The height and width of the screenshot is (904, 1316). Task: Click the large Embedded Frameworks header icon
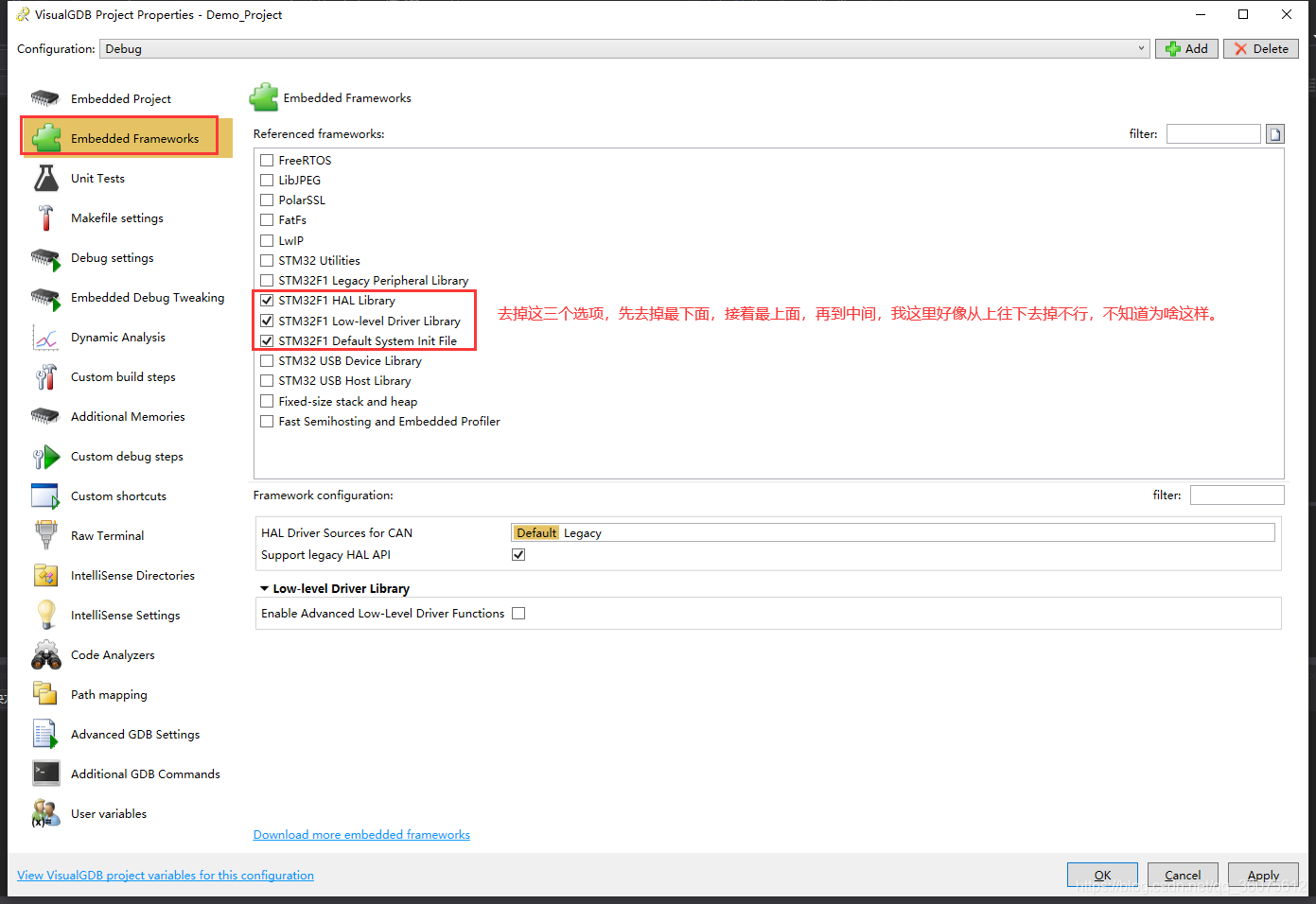pos(264,97)
